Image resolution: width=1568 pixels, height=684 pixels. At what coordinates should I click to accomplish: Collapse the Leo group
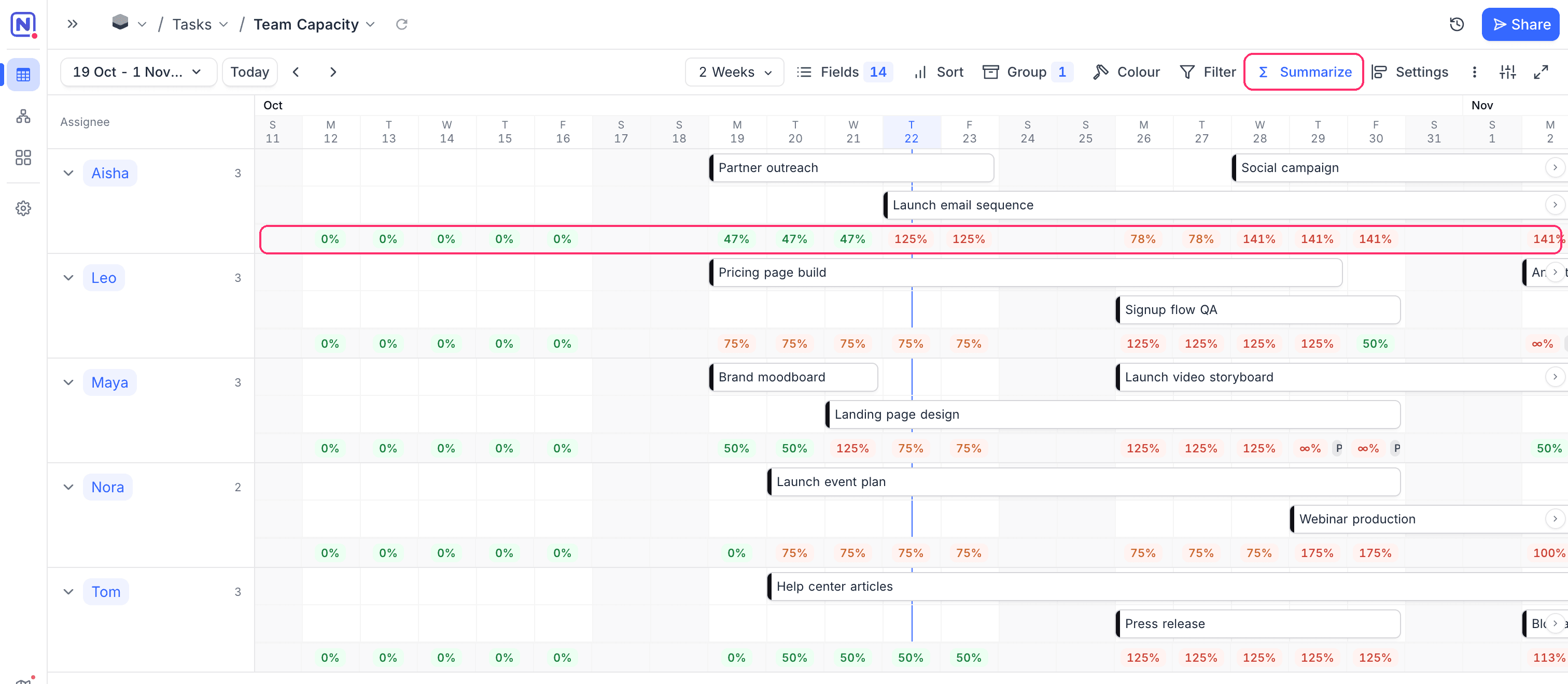(x=68, y=278)
